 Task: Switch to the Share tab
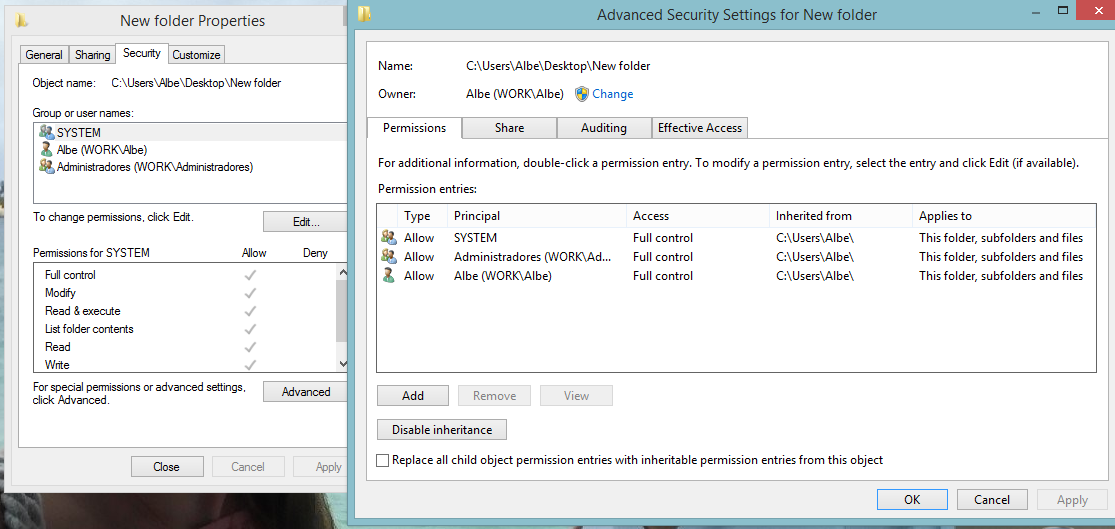pyautogui.click(x=509, y=128)
